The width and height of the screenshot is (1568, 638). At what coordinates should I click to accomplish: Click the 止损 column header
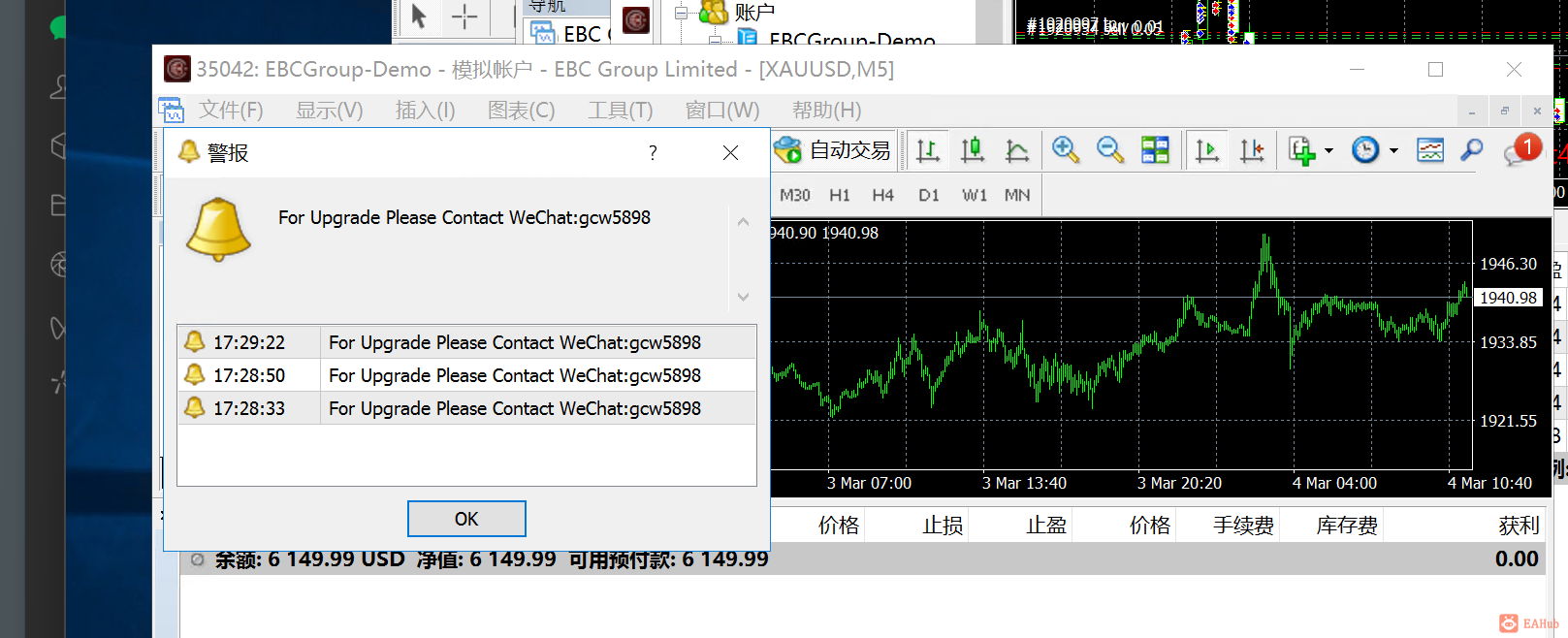(943, 526)
